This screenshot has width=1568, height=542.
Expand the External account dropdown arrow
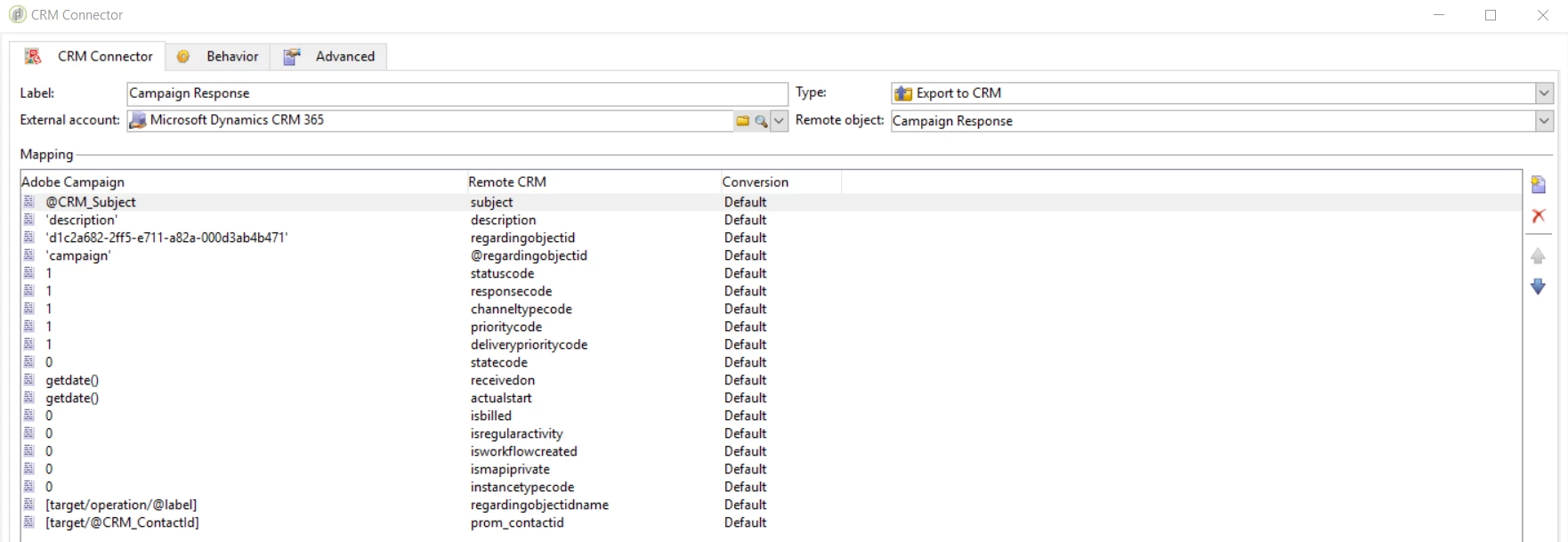(x=780, y=121)
